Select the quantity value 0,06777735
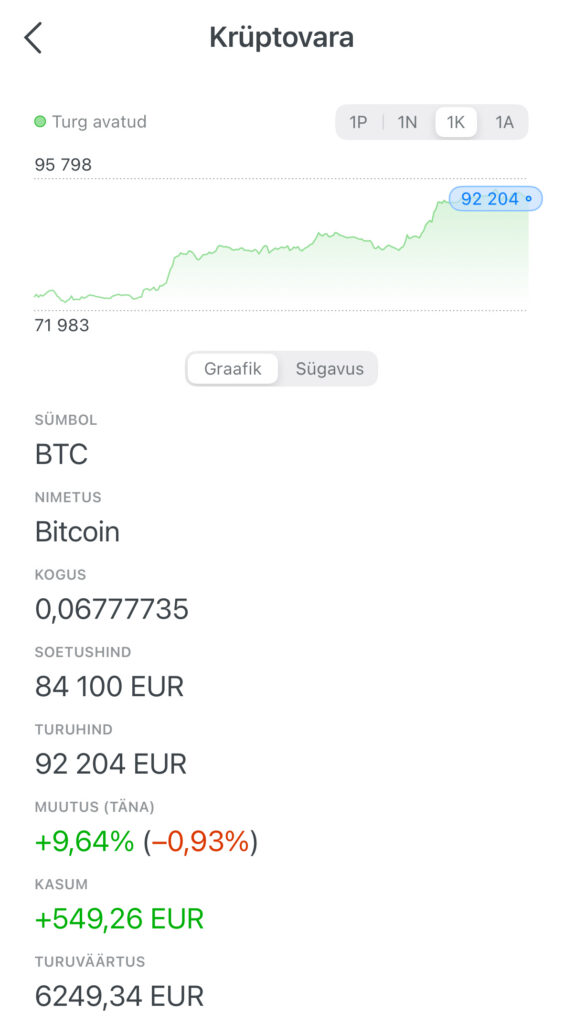 pyautogui.click(x=112, y=609)
